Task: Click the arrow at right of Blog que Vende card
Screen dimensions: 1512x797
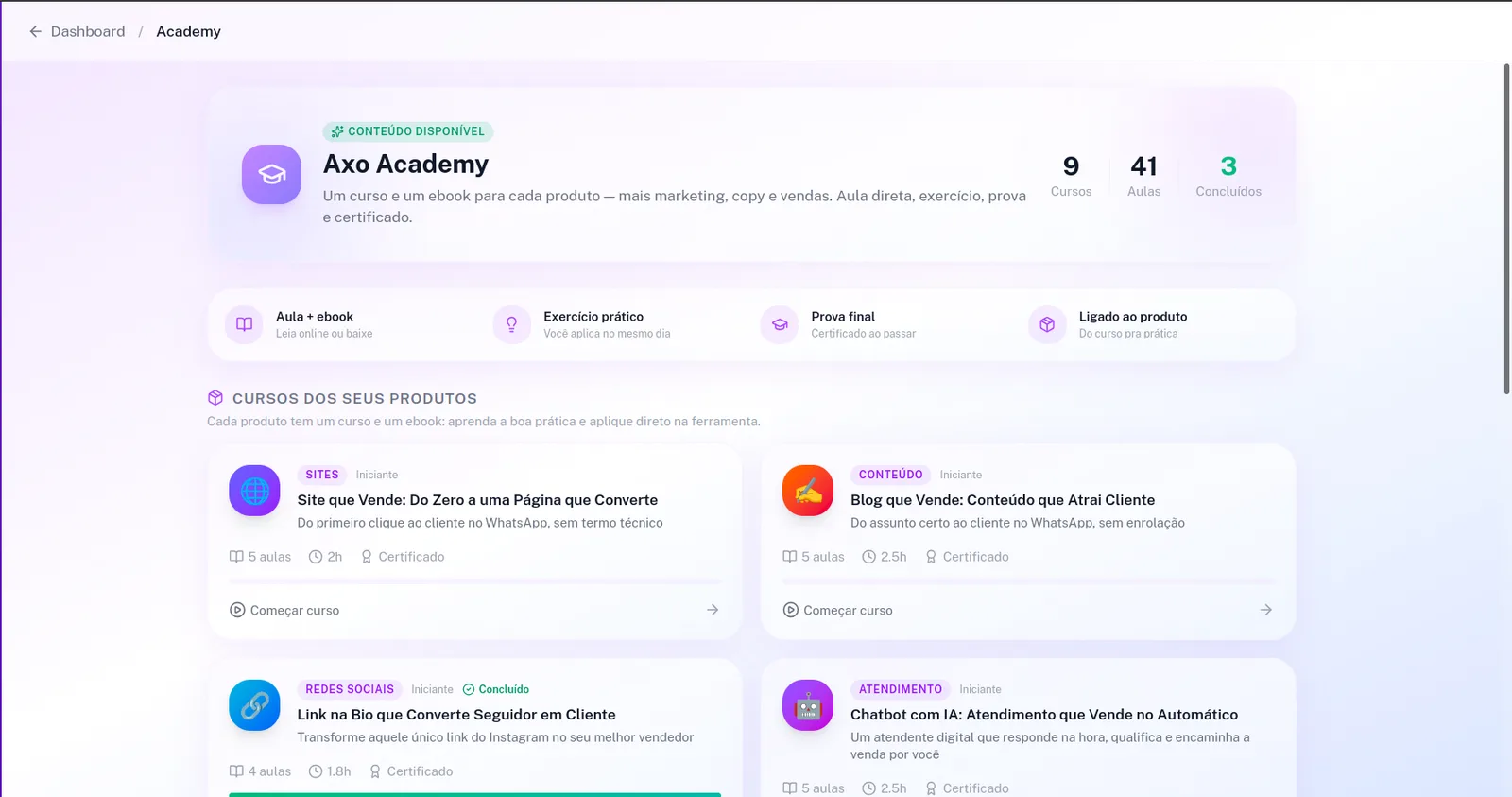Action: (1266, 611)
